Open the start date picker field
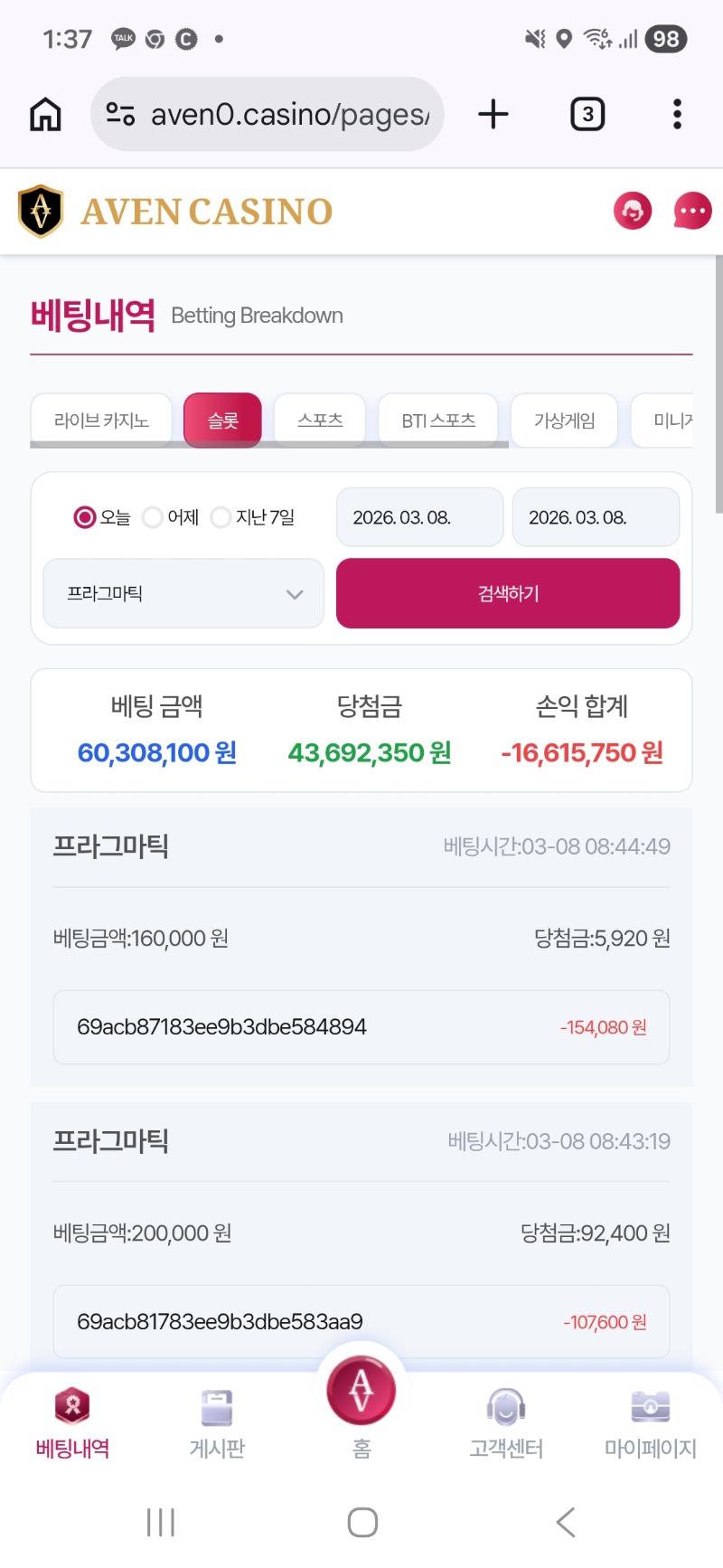723x1568 pixels. (419, 517)
